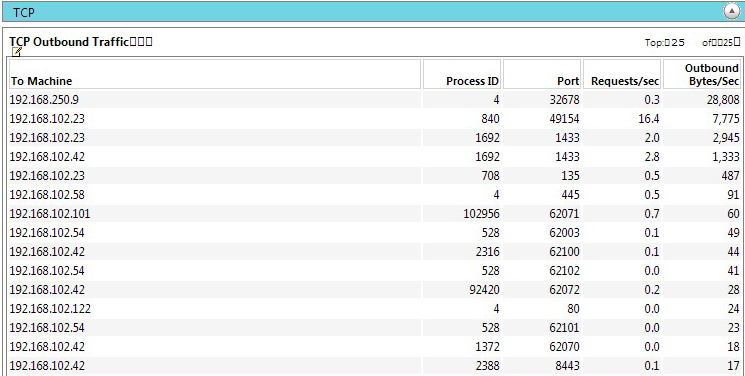The height and width of the screenshot is (376, 745).
Task: Click process ID 2316 cell
Action: click(487, 252)
